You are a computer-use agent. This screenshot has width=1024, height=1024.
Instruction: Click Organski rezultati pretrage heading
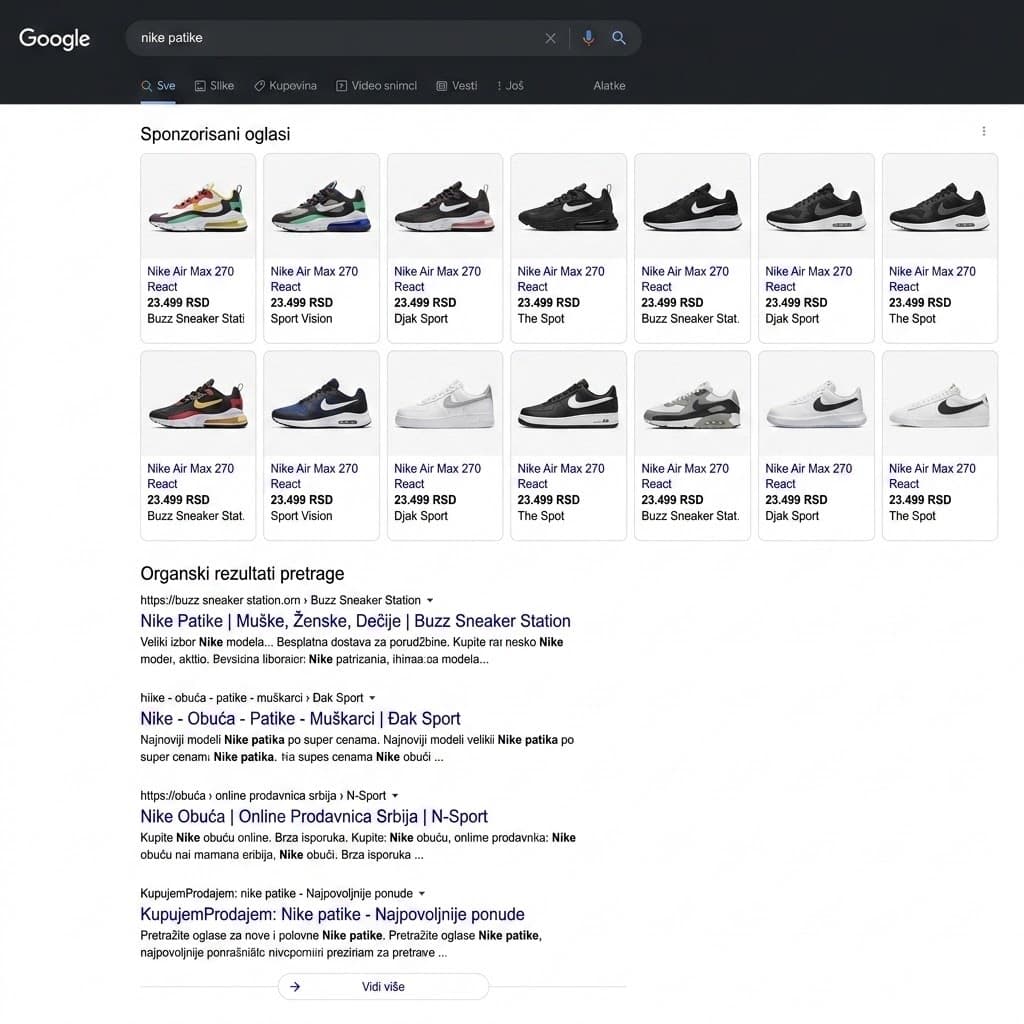coord(242,573)
